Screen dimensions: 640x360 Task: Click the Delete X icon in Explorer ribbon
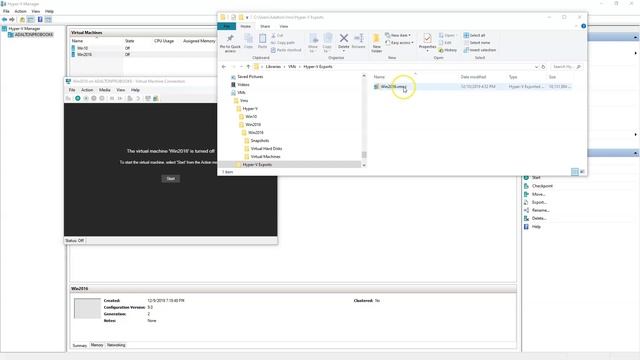click(x=344, y=38)
